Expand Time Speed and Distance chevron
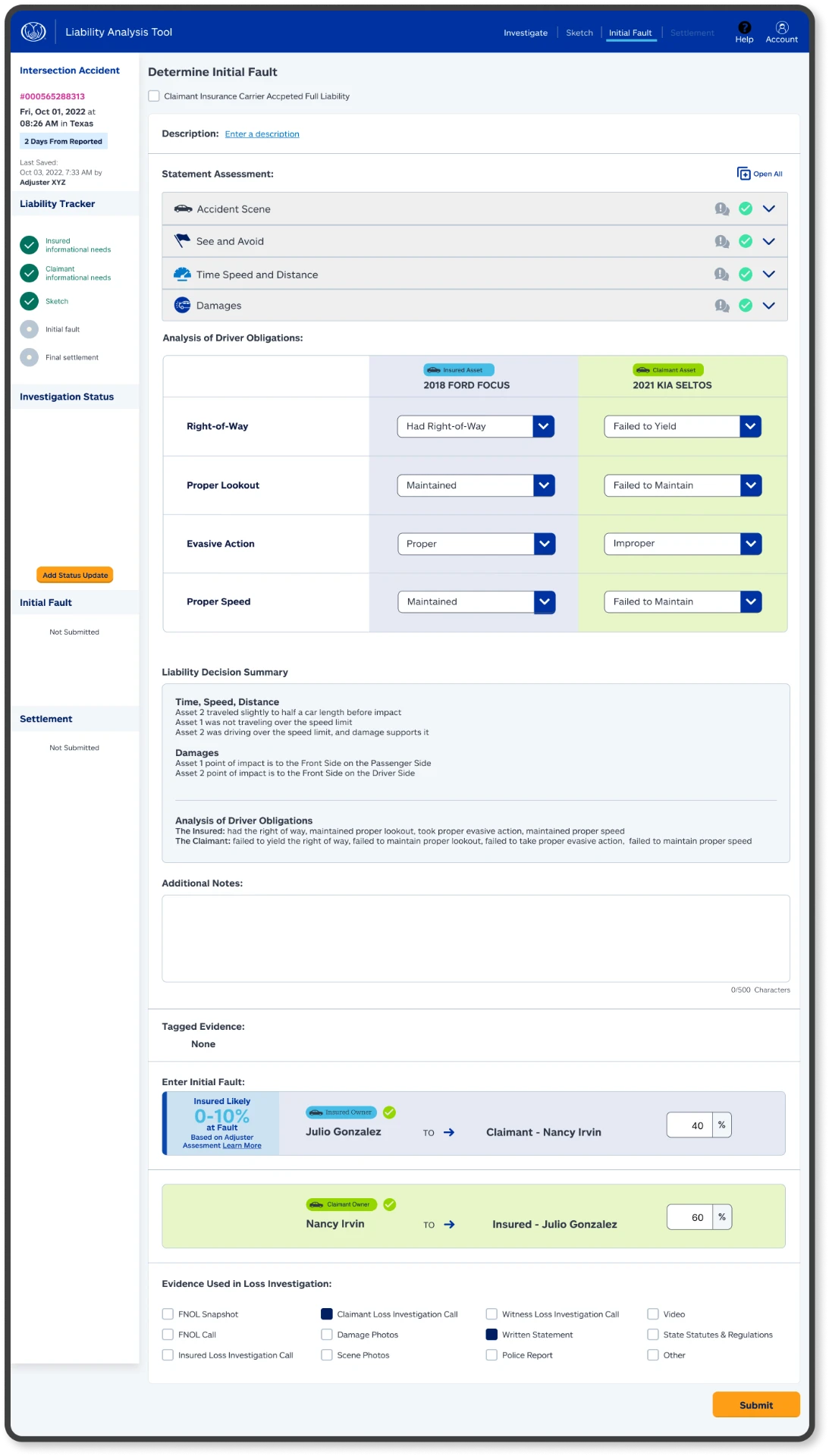This screenshot has width=829, height=1456. point(769,274)
